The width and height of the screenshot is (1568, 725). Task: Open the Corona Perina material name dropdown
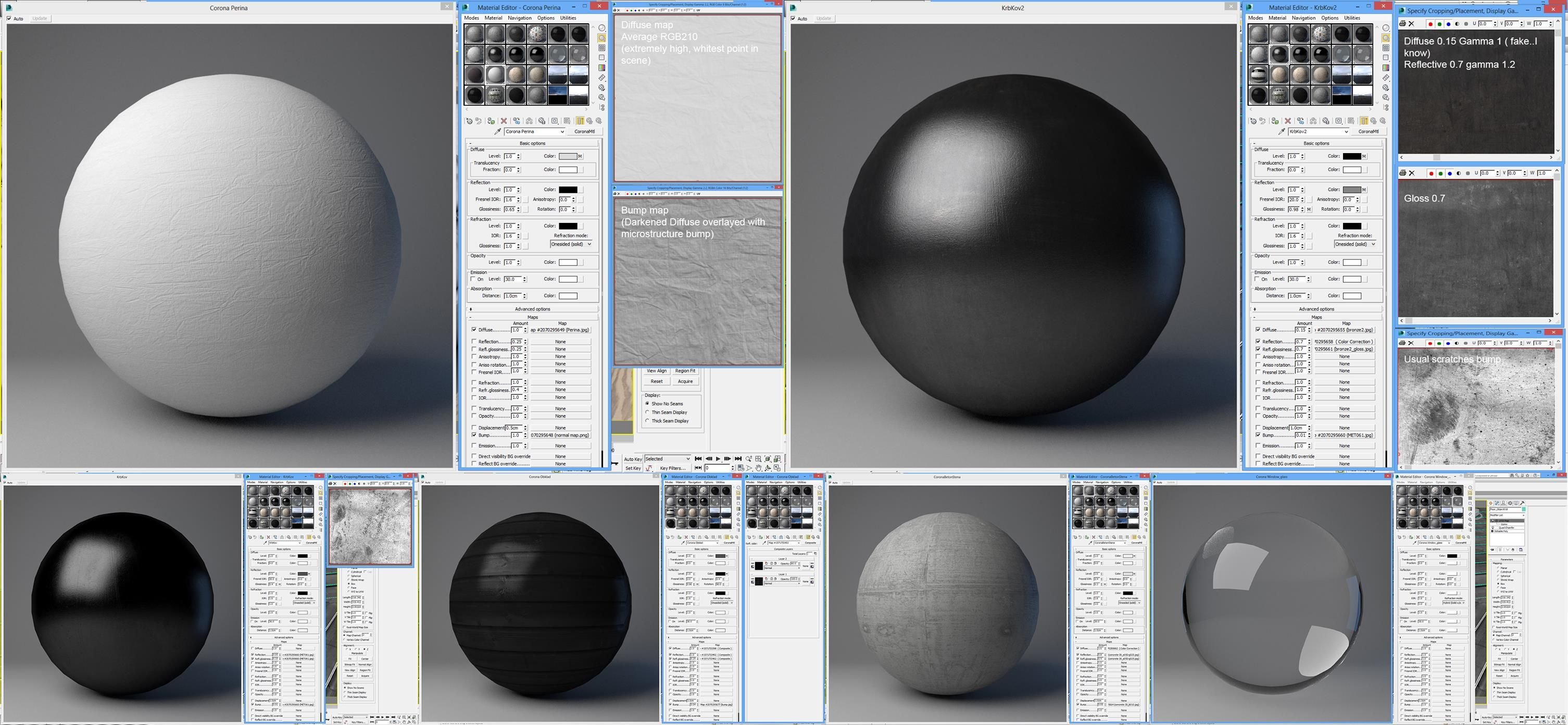562,131
